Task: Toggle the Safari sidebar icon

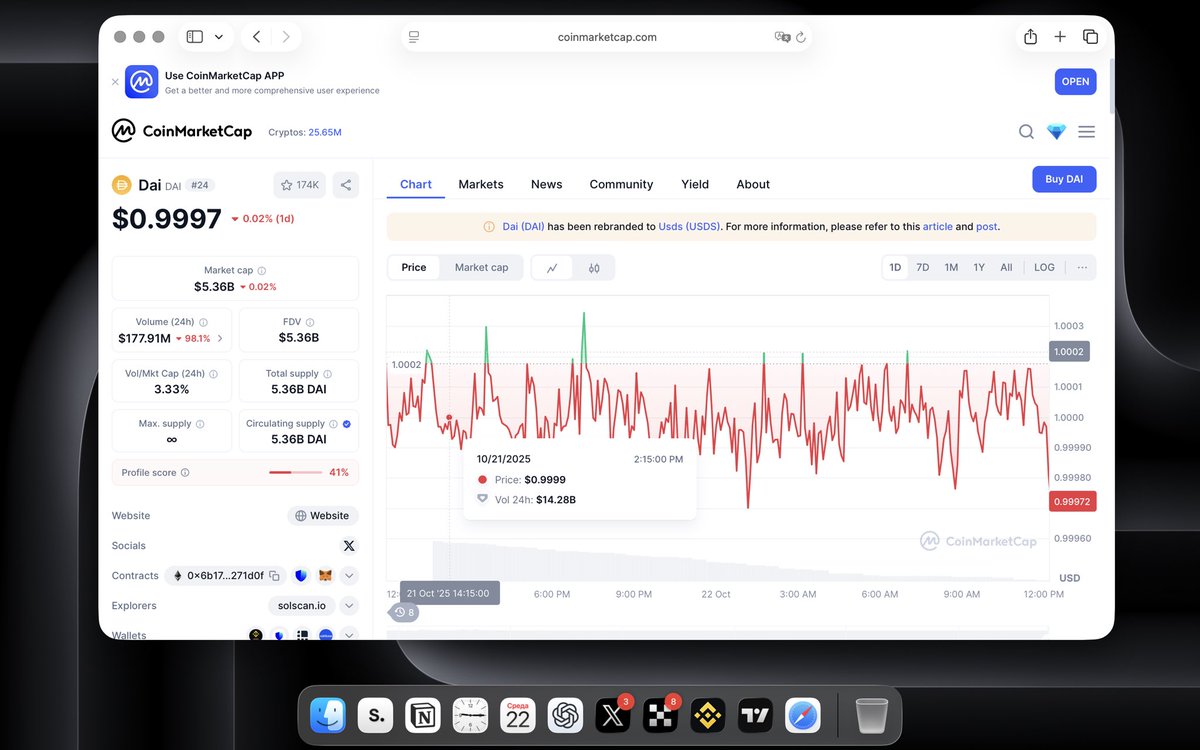Action: pos(195,37)
